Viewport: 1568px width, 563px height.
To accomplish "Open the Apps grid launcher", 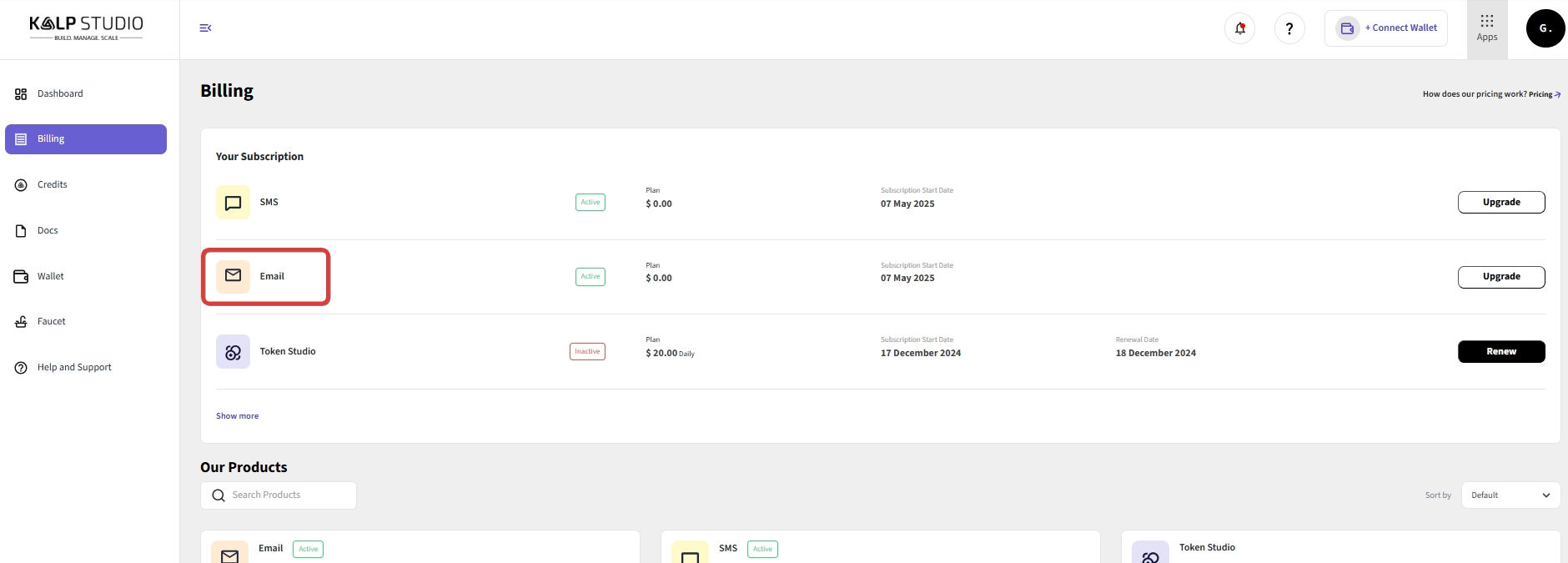I will (x=1486, y=28).
